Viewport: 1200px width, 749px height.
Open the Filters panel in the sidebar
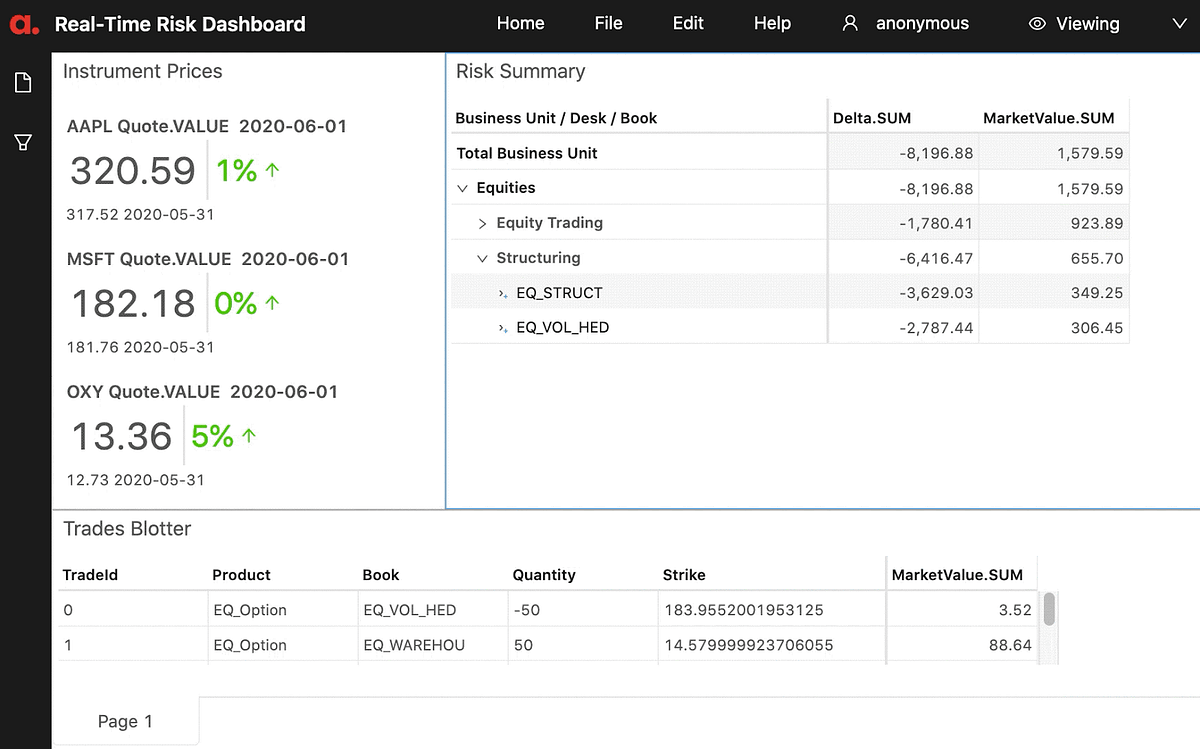click(23, 142)
